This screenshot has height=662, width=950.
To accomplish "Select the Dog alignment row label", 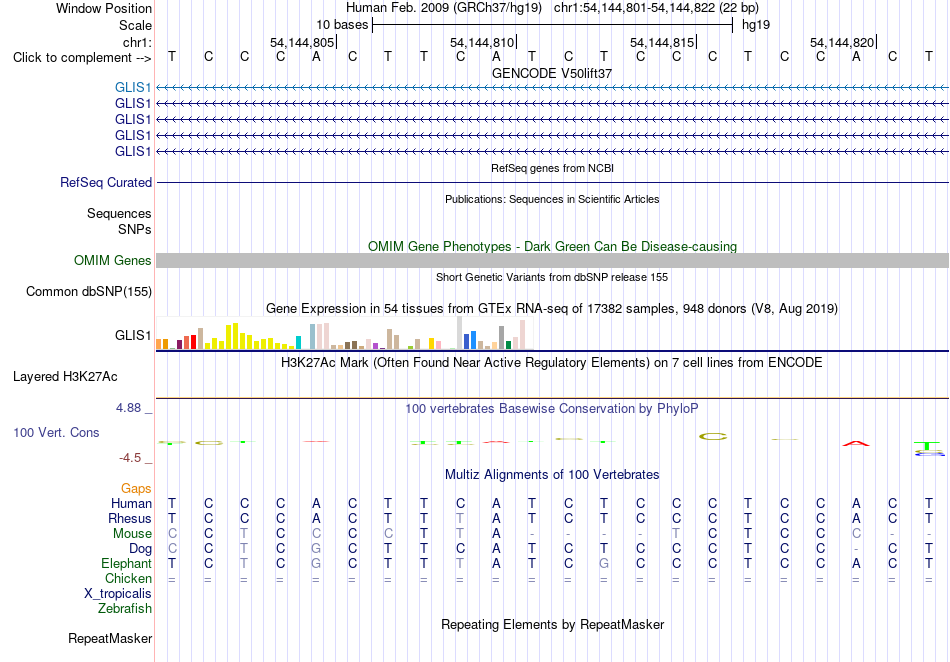I will click(x=141, y=549).
